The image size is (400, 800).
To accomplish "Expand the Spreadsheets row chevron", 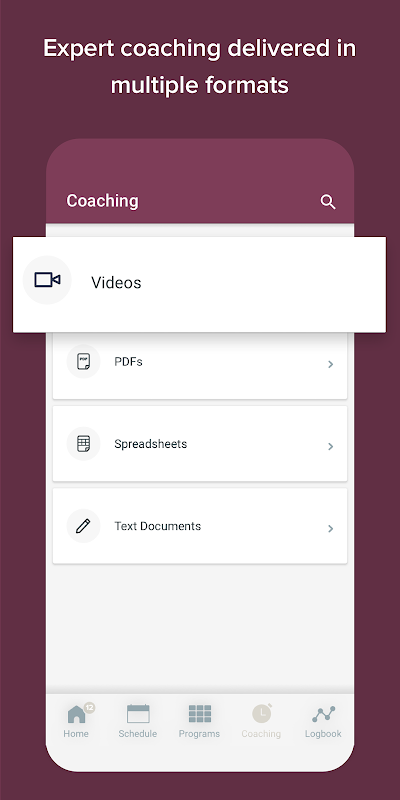I will (x=331, y=446).
